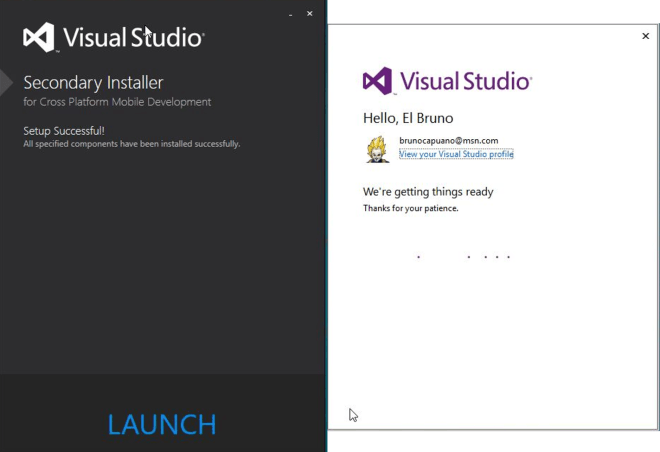Click the Thanks for your patience text
Image resolution: width=660 pixels, height=452 pixels.
[410, 208]
